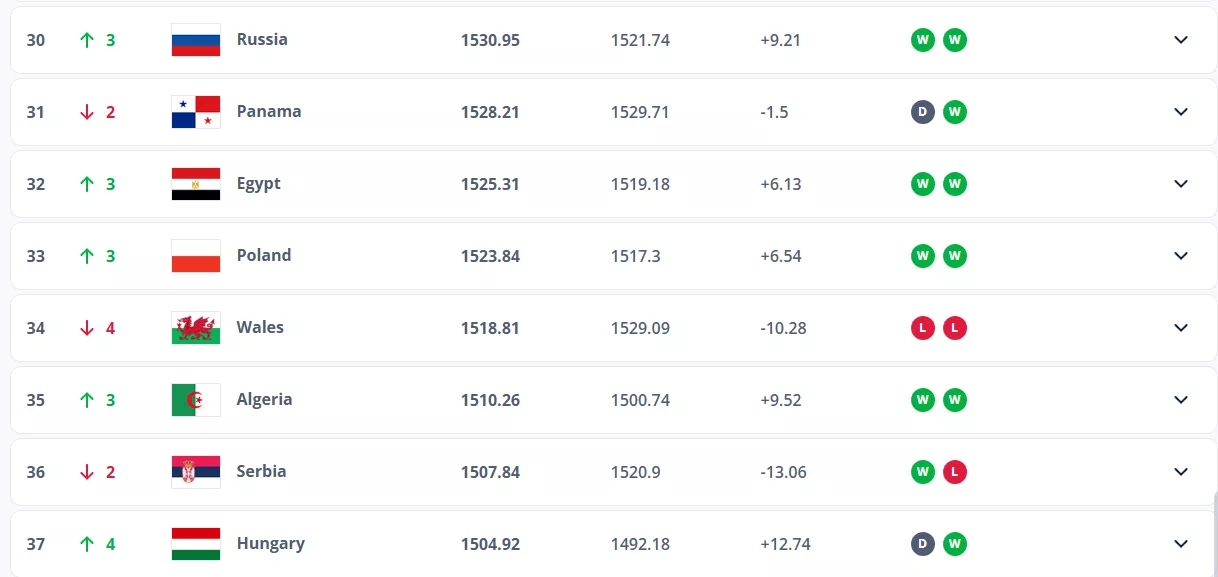The width and height of the screenshot is (1218, 577).
Task: Open the Algeria team name link
Action: [264, 400]
